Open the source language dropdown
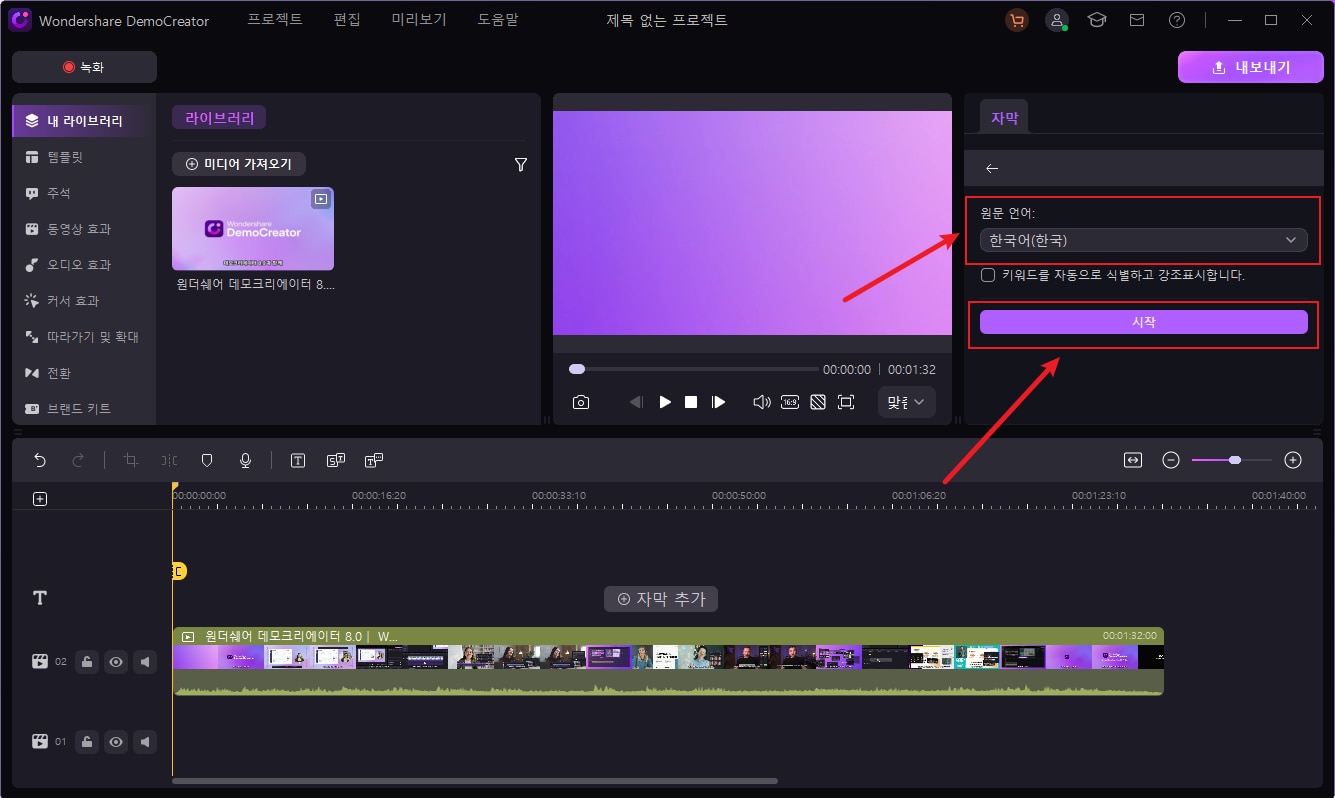1335x798 pixels. pyautogui.click(x=1144, y=240)
